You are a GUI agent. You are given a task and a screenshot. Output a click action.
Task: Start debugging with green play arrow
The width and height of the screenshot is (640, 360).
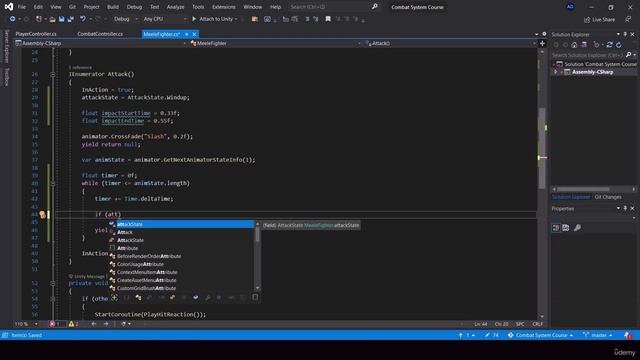click(x=194, y=19)
